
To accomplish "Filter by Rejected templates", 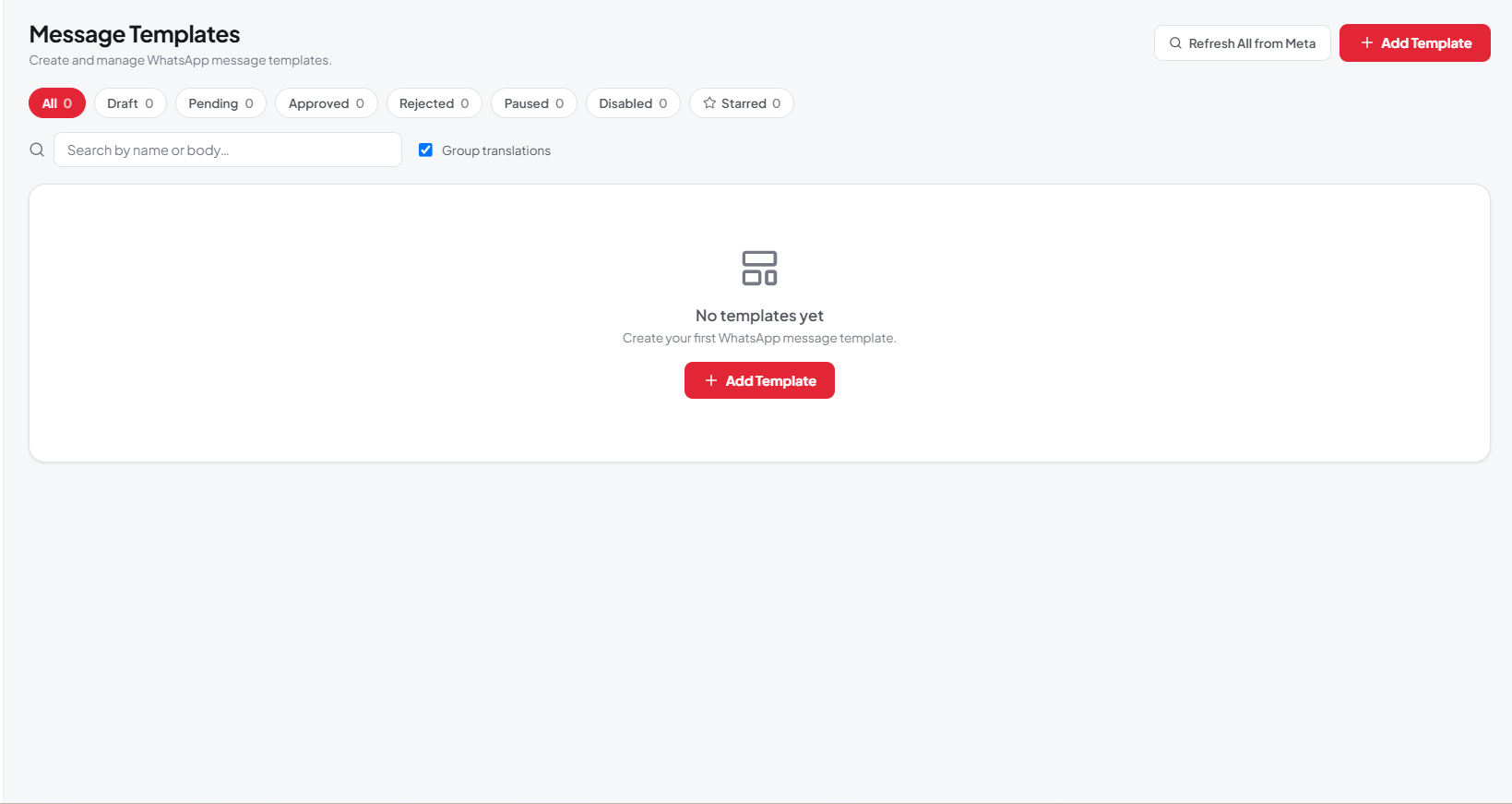I will 435,103.
